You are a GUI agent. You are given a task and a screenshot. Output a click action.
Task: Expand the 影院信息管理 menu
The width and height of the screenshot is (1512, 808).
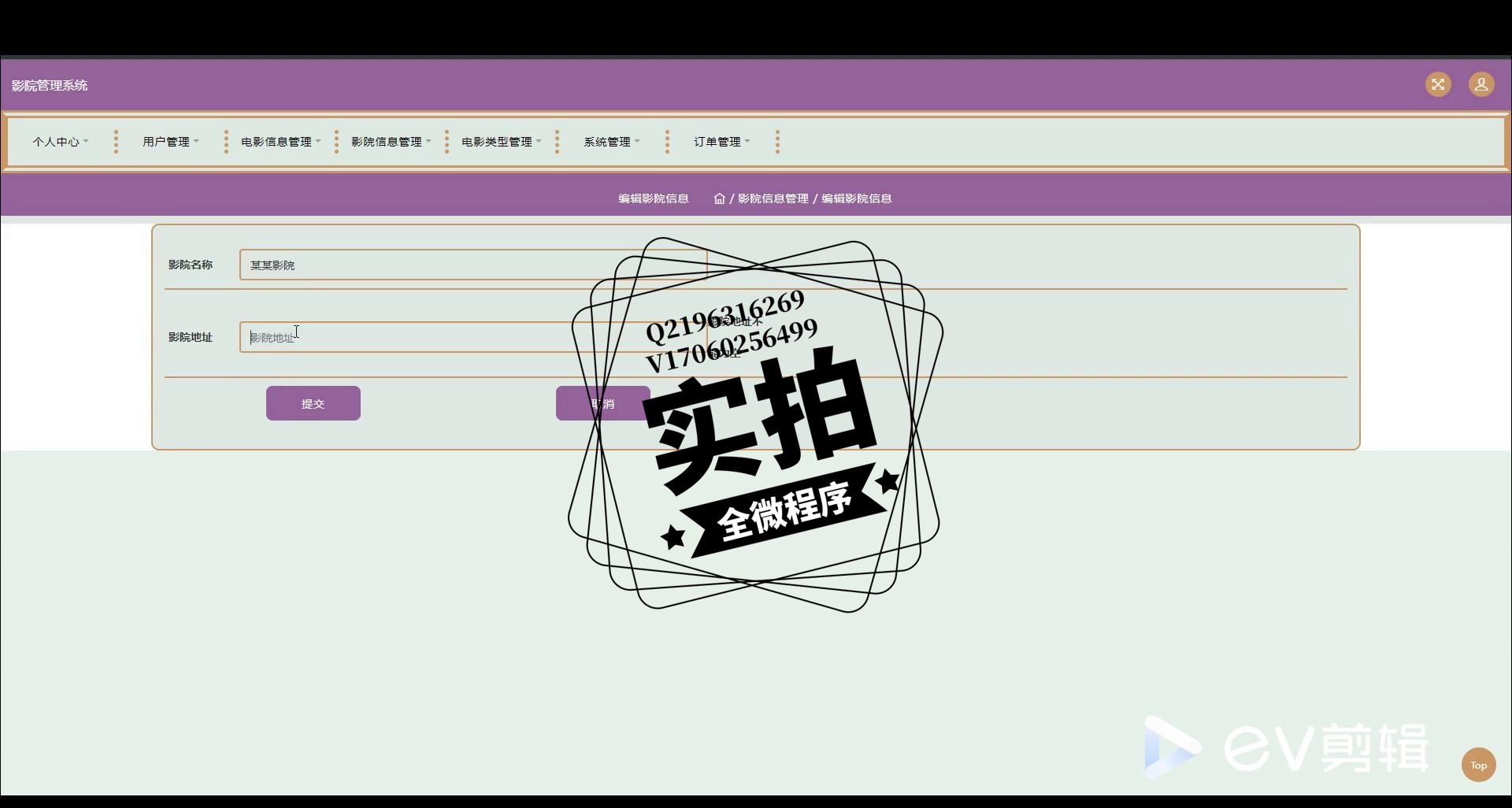tap(391, 142)
